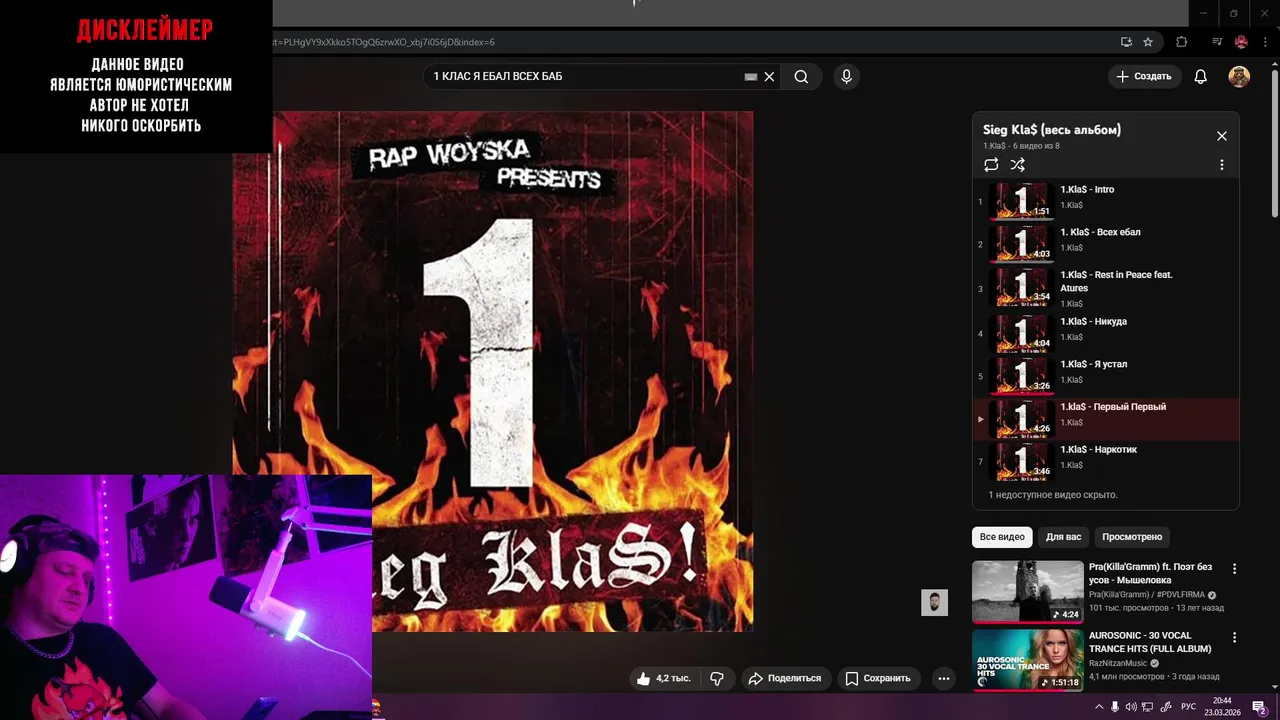This screenshot has width=1280, height=720.
Task: Dislike the video
Action: click(x=717, y=678)
